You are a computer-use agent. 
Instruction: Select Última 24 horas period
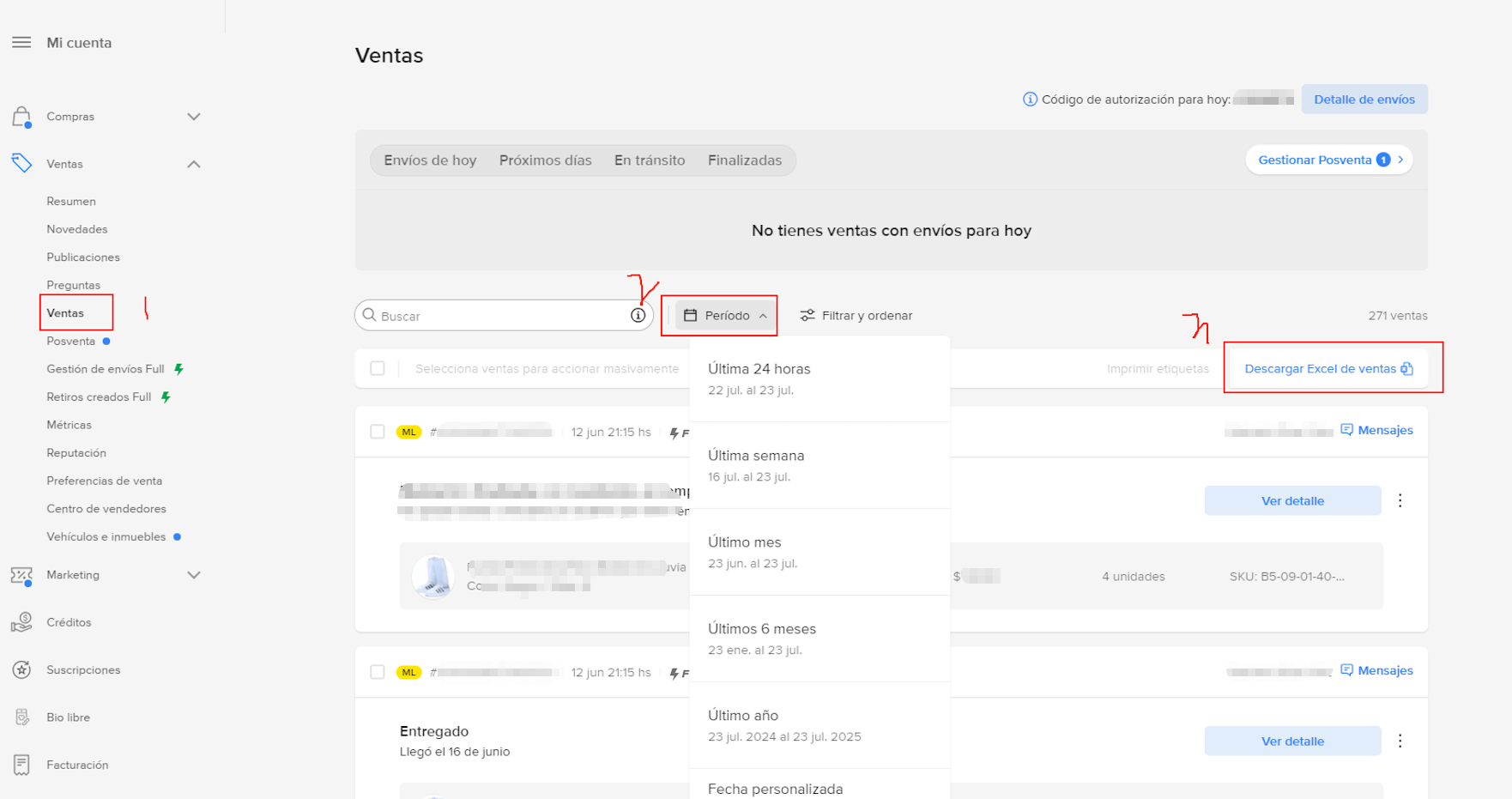pyautogui.click(x=820, y=378)
